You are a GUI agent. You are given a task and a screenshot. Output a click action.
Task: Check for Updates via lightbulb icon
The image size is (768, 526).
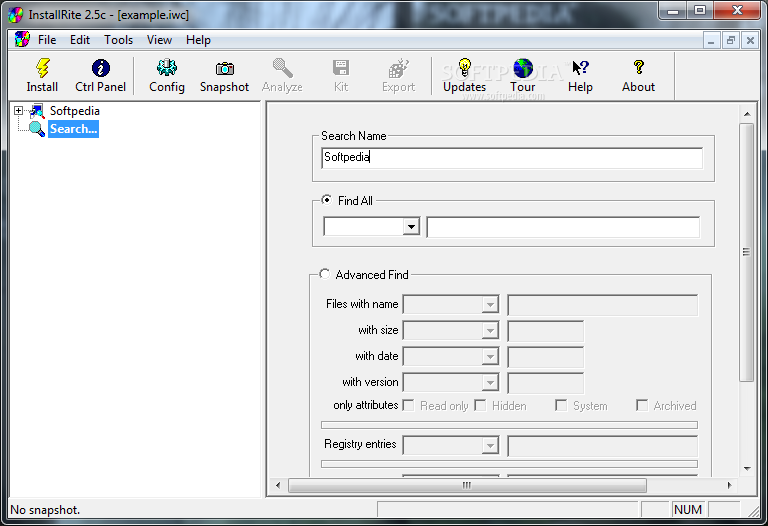point(464,68)
